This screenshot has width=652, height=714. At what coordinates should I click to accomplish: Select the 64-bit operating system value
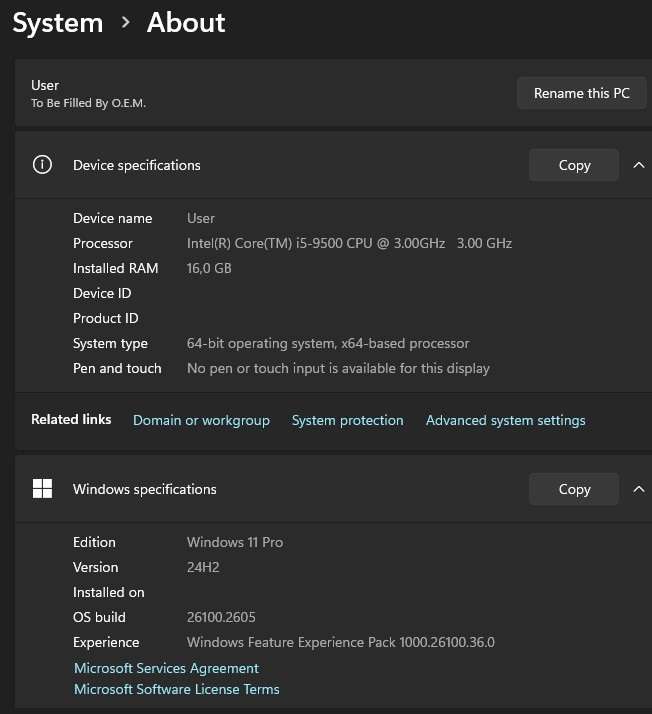tap(328, 343)
